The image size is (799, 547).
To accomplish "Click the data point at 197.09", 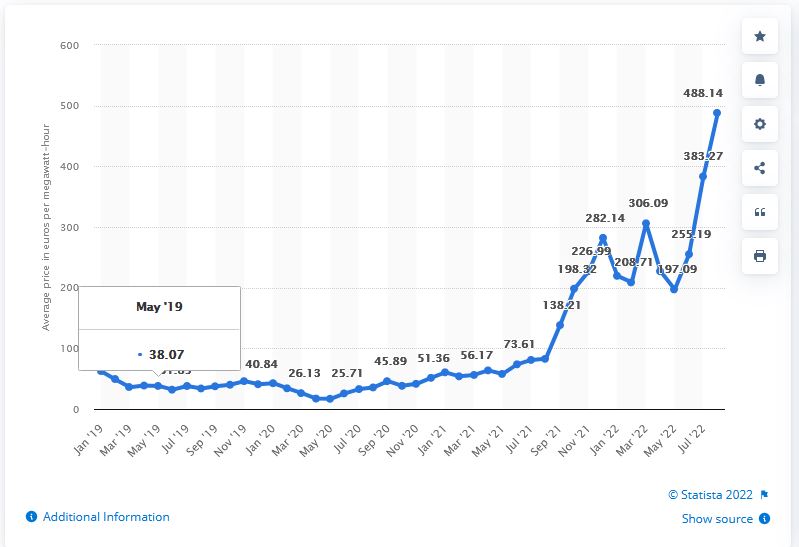I will (x=674, y=290).
